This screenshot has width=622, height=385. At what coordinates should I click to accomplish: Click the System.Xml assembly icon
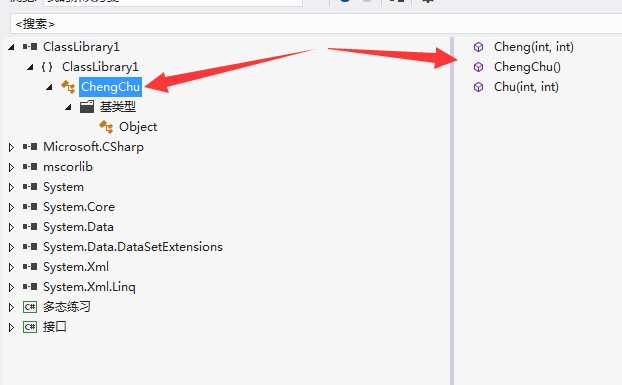[30, 266]
